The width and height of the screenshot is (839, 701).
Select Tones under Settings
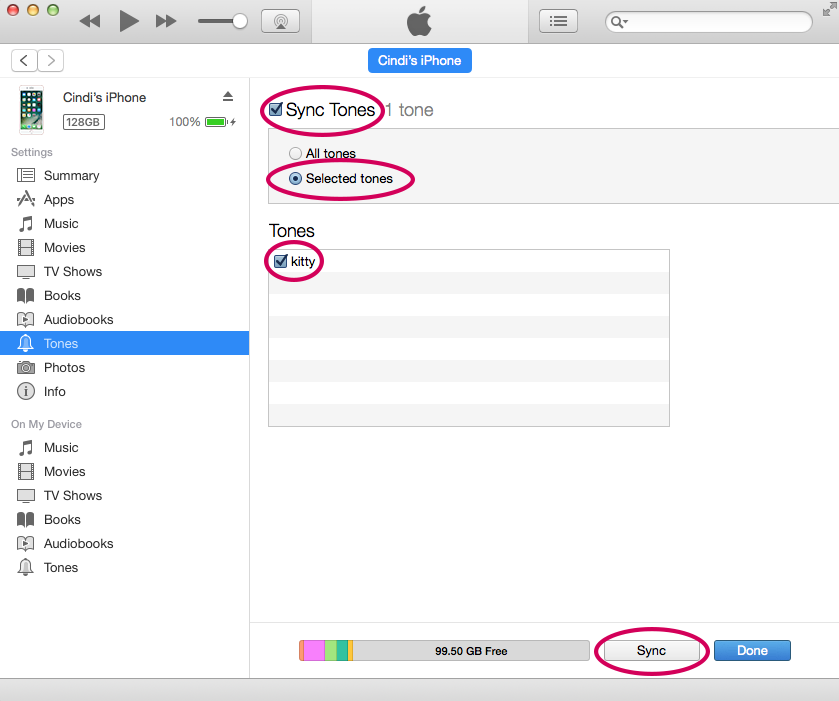(124, 343)
